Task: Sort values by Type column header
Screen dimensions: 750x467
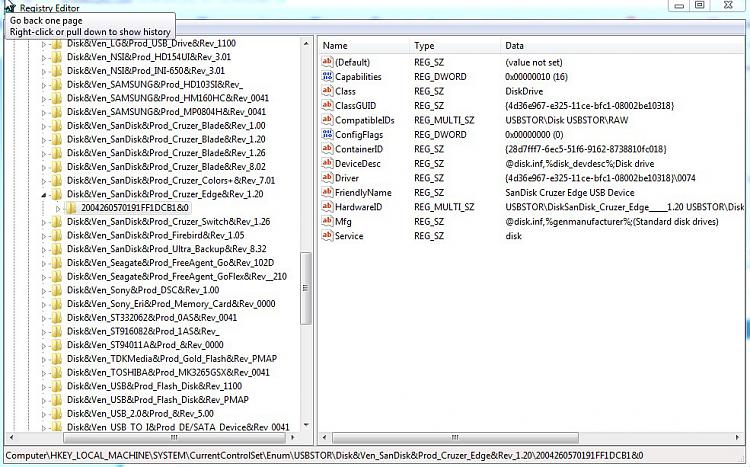Action: click(x=455, y=46)
